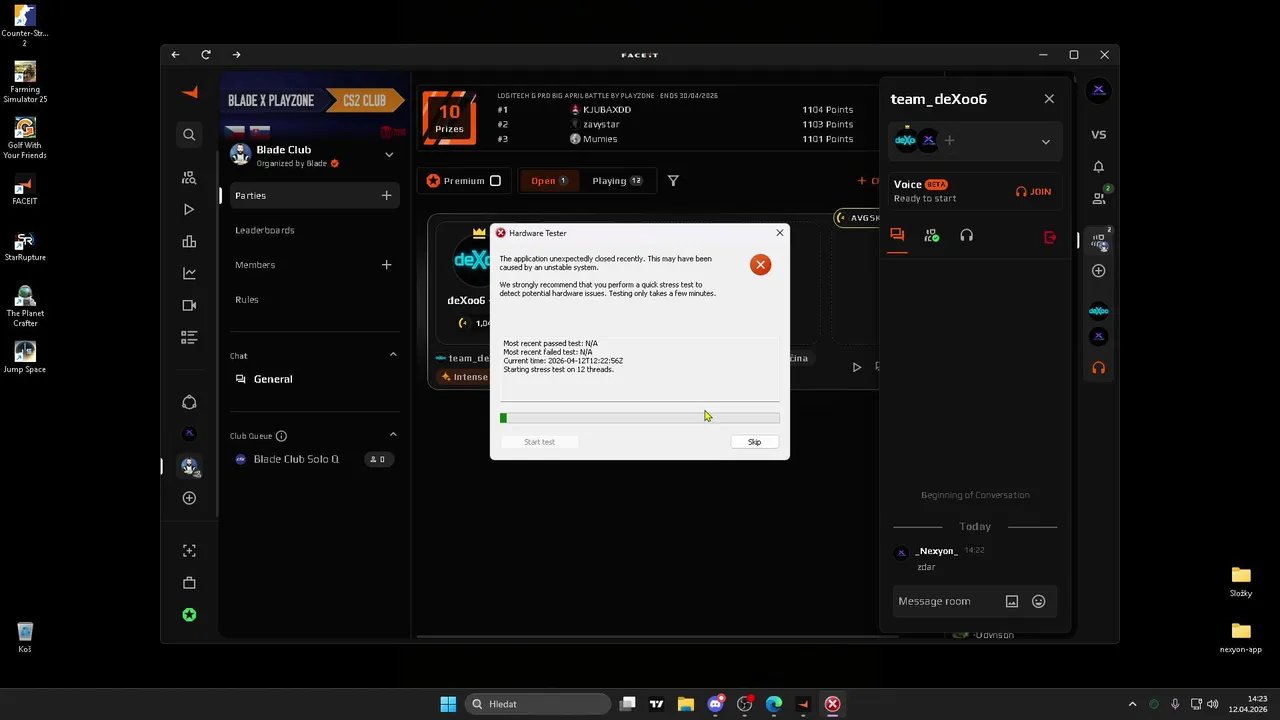
Task: Collapse the Club Queue section
Action: [x=393, y=435]
